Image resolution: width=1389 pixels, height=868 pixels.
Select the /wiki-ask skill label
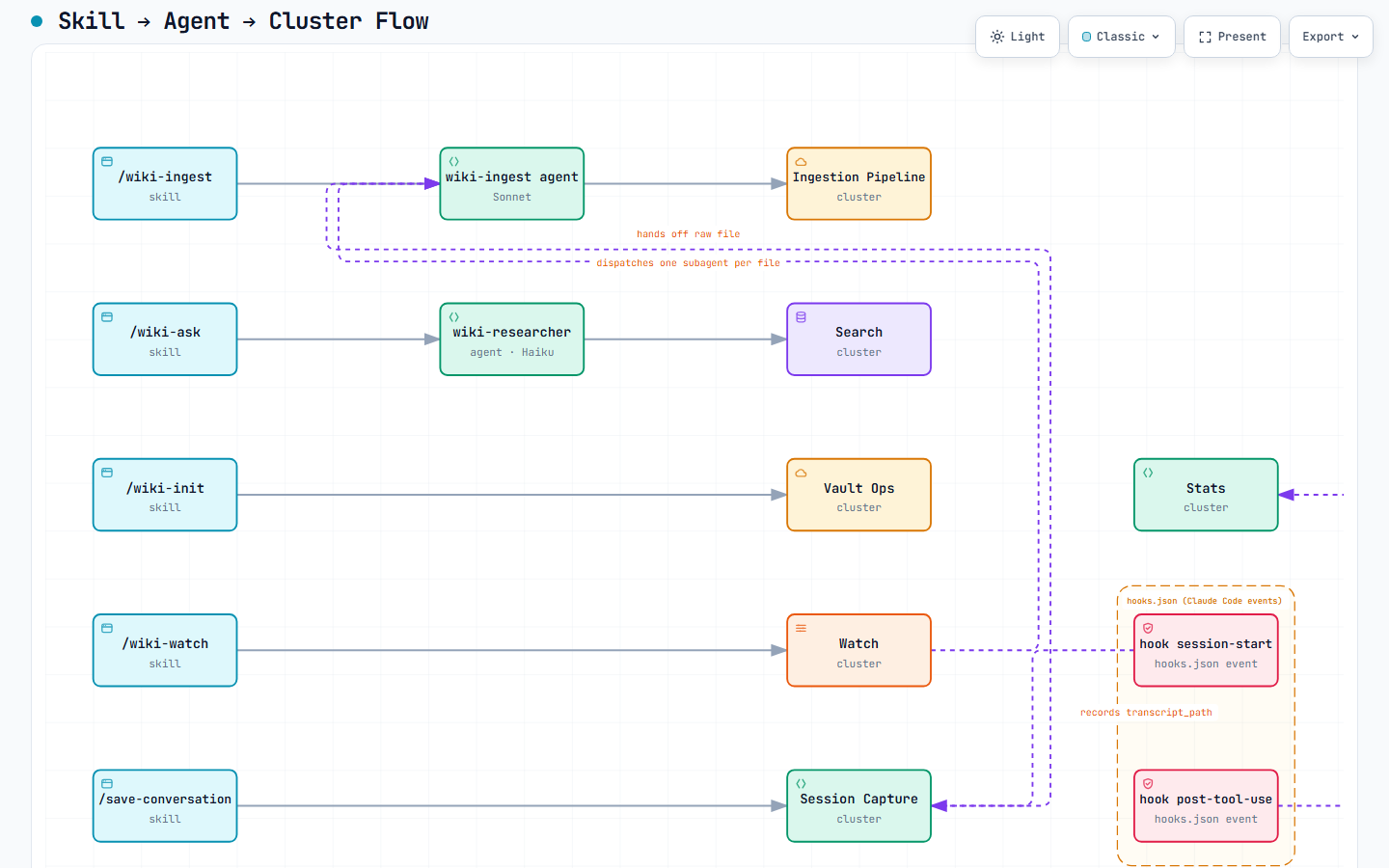pyautogui.click(x=165, y=332)
